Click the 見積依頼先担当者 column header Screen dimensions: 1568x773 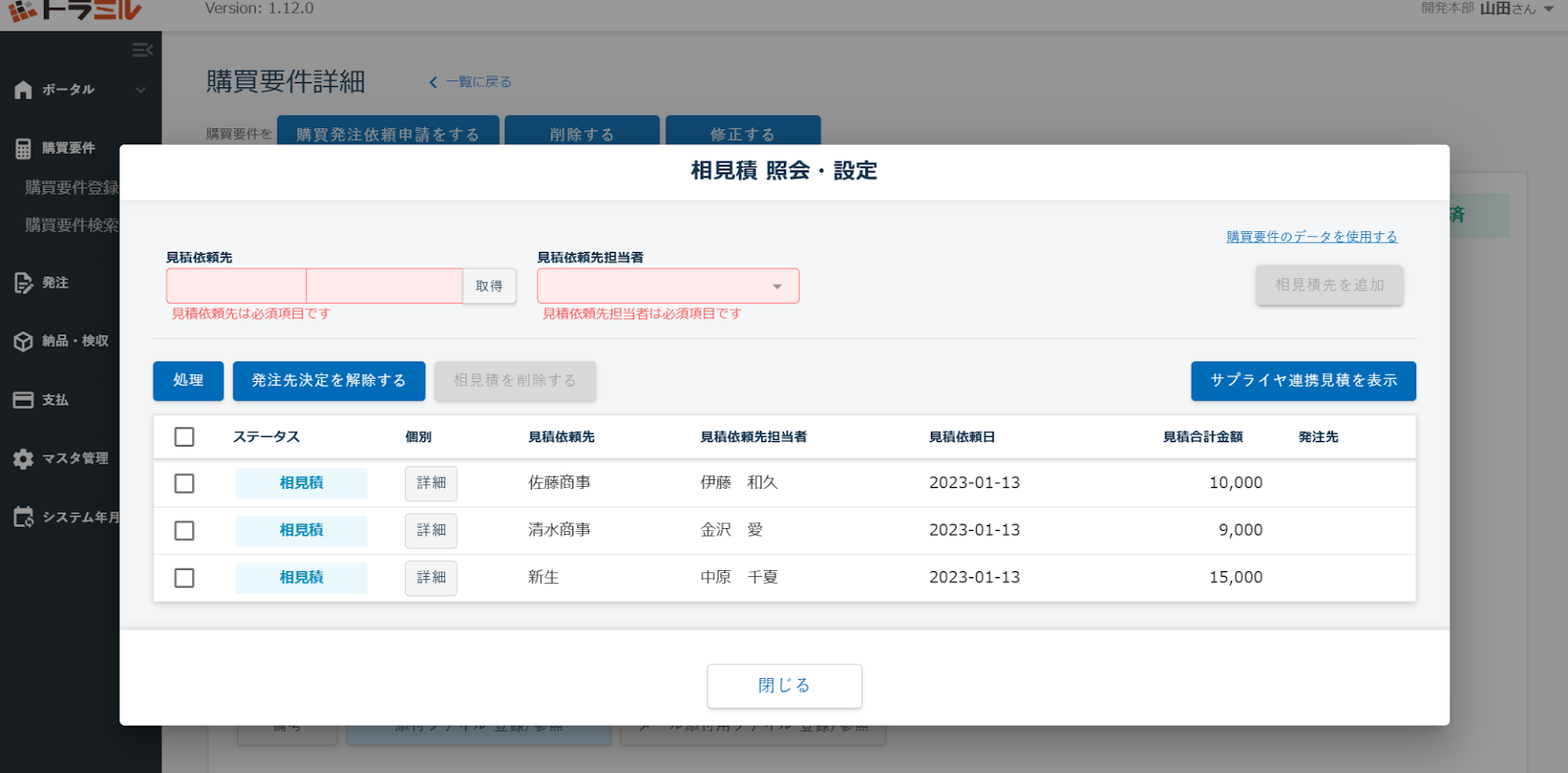(x=754, y=437)
